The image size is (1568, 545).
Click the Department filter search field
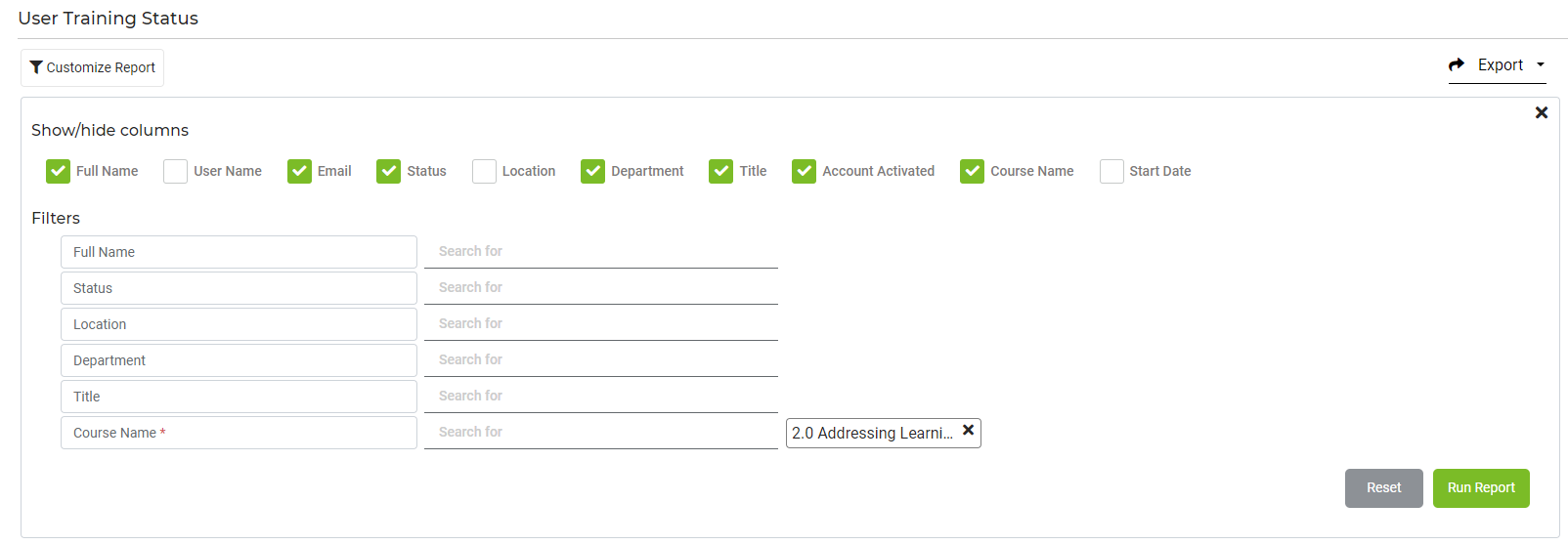click(600, 360)
